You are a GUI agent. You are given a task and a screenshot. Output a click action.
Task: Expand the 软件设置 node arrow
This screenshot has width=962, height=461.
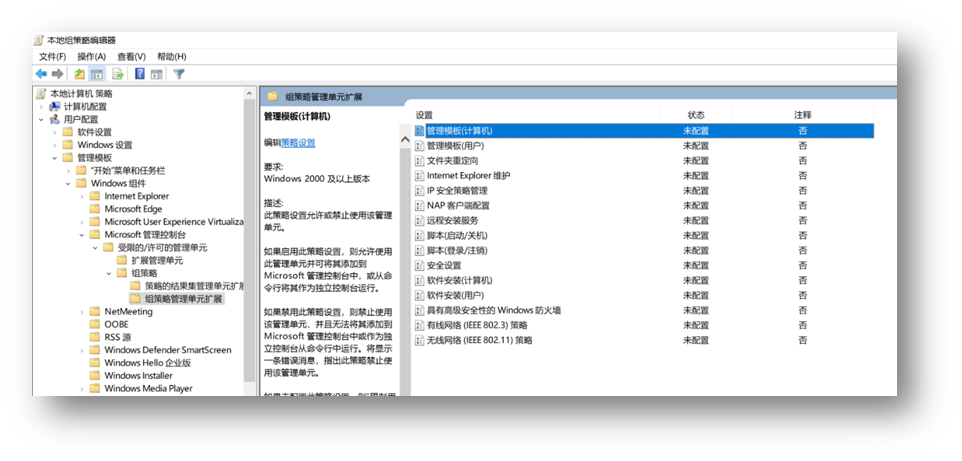(55, 132)
